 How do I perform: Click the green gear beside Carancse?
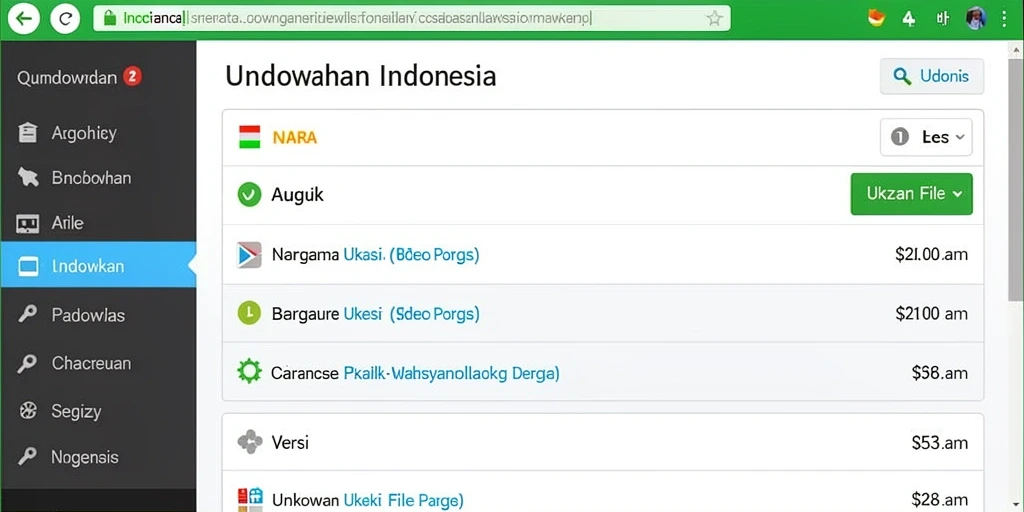249,372
